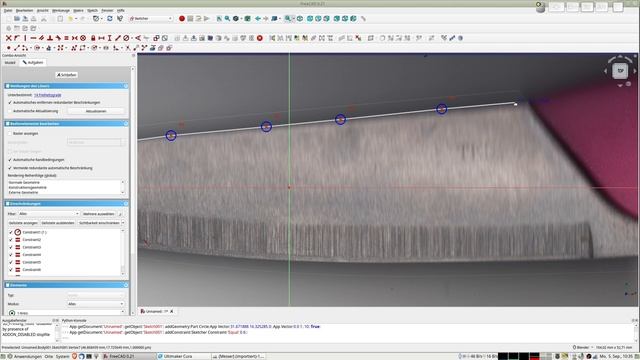
Task: Click the Aktualisieren button
Action: click(x=96, y=111)
